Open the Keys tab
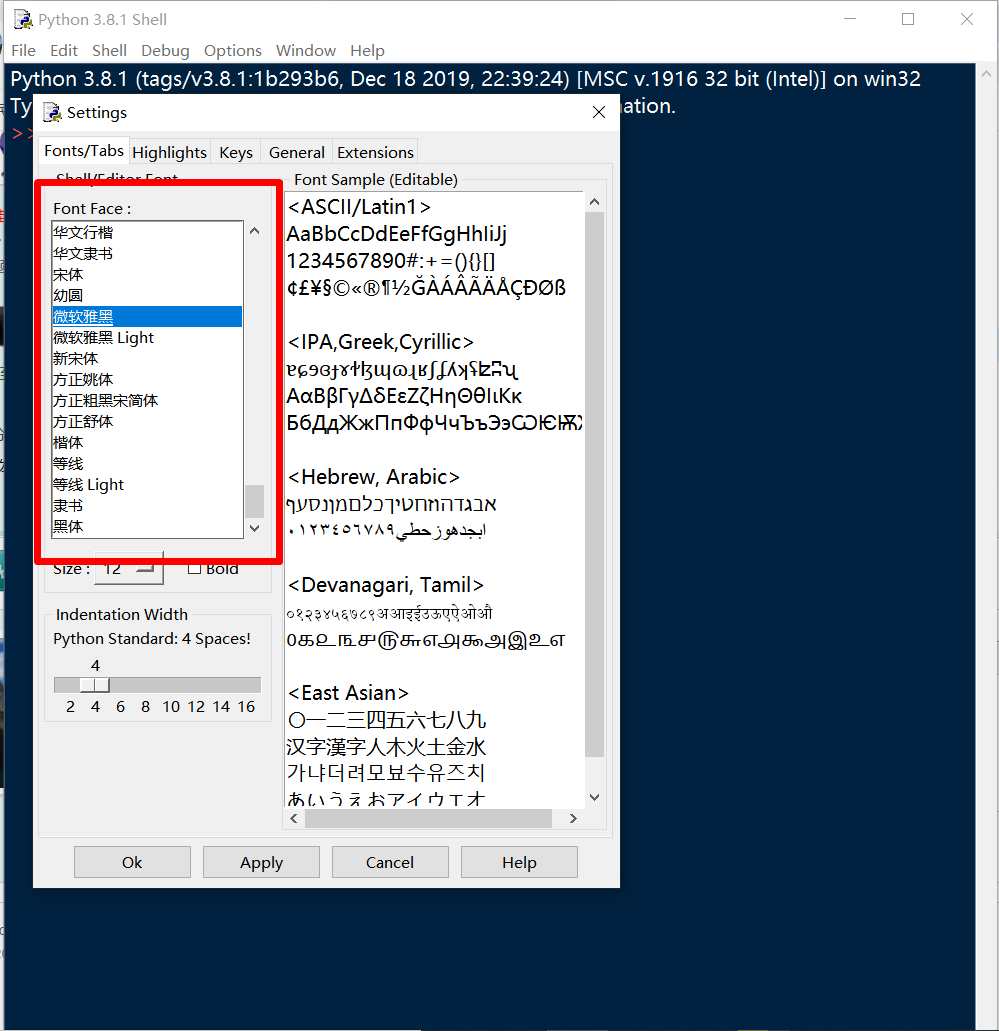999x1031 pixels. 236,152
